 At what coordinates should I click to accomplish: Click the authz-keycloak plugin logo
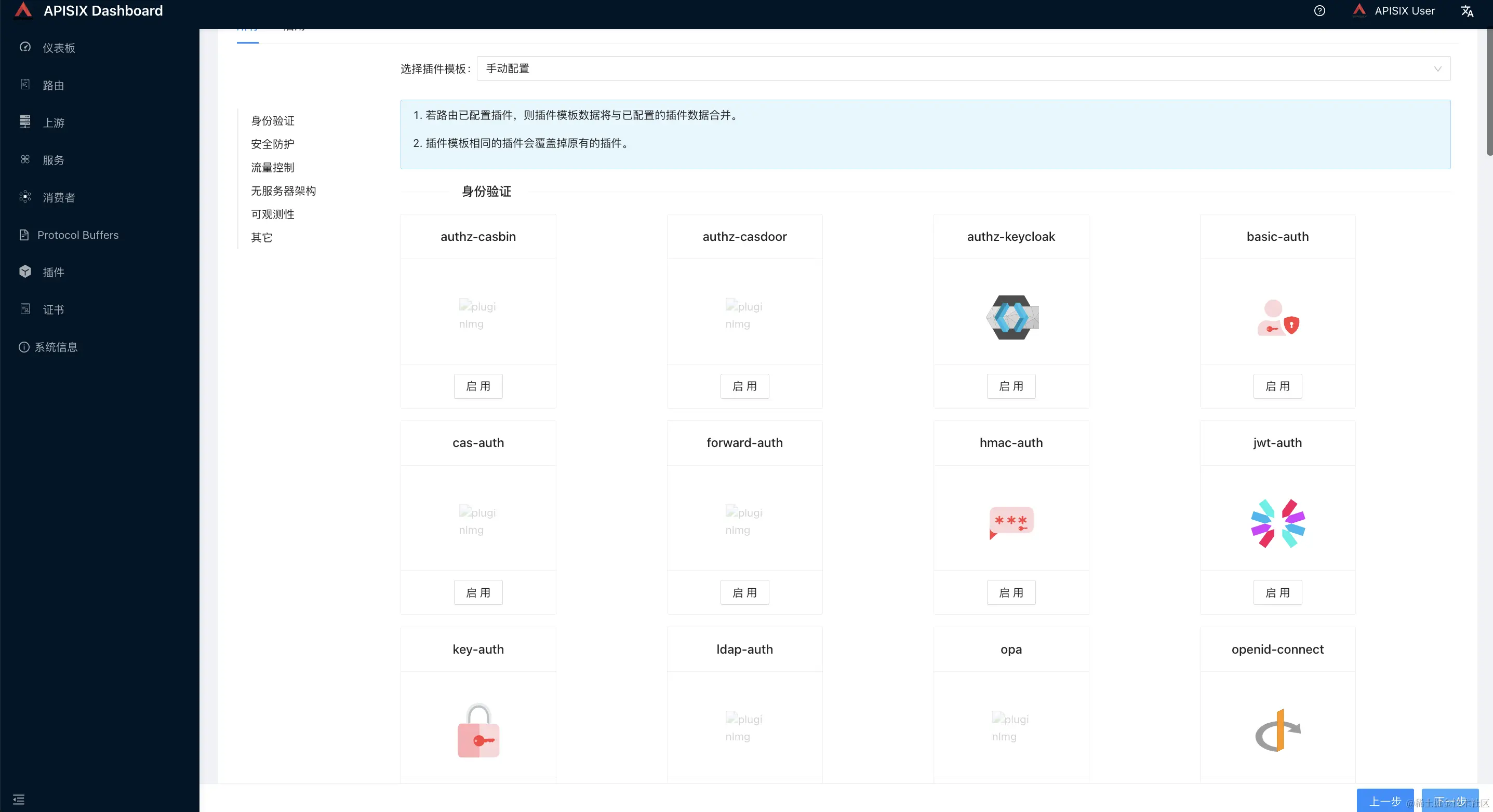[x=1011, y=317]
